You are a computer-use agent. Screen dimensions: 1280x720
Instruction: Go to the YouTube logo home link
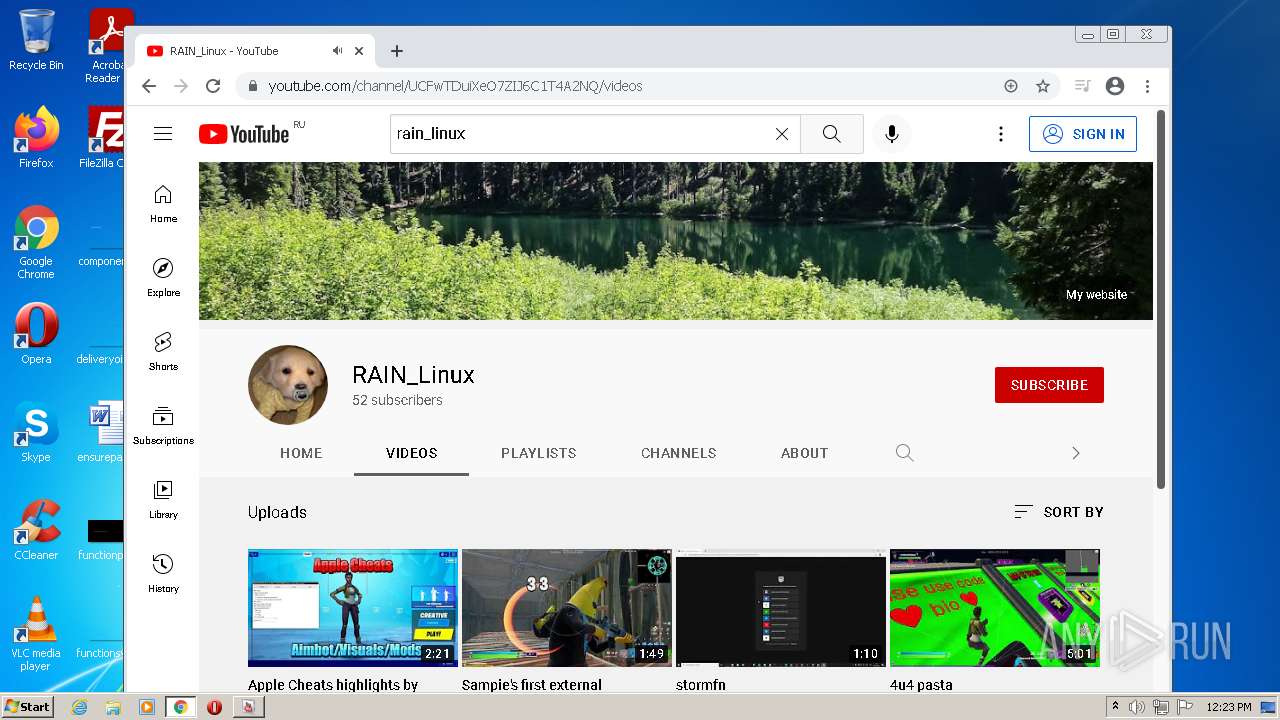244,134
